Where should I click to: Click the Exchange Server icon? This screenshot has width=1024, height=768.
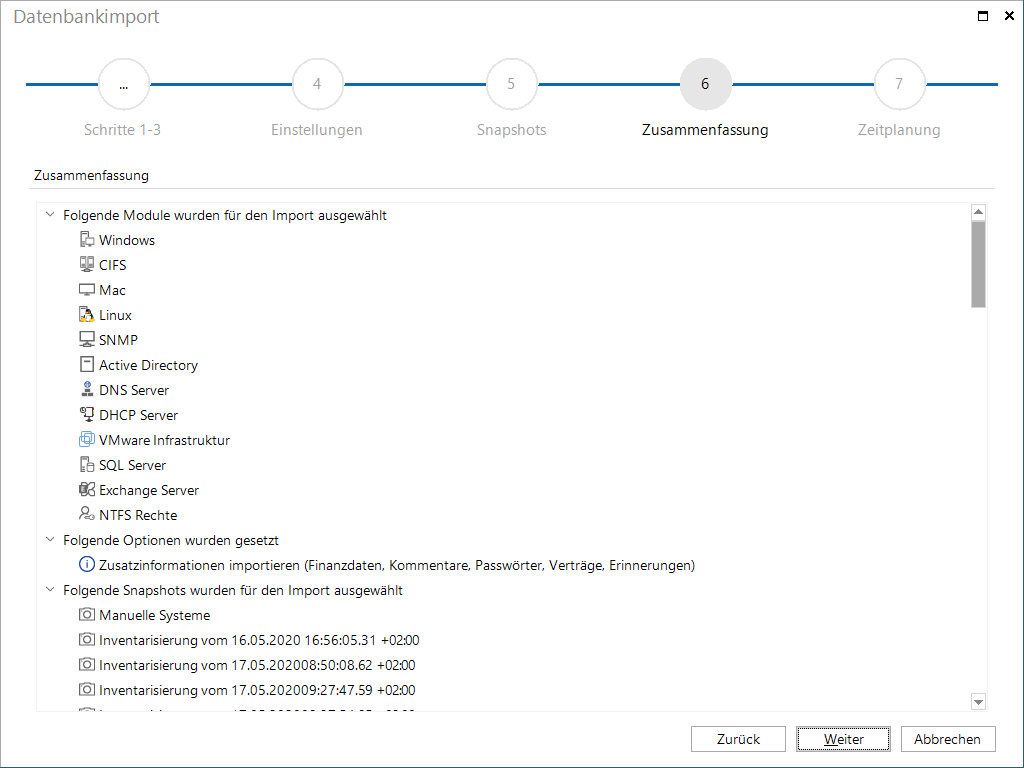point(87,489)
